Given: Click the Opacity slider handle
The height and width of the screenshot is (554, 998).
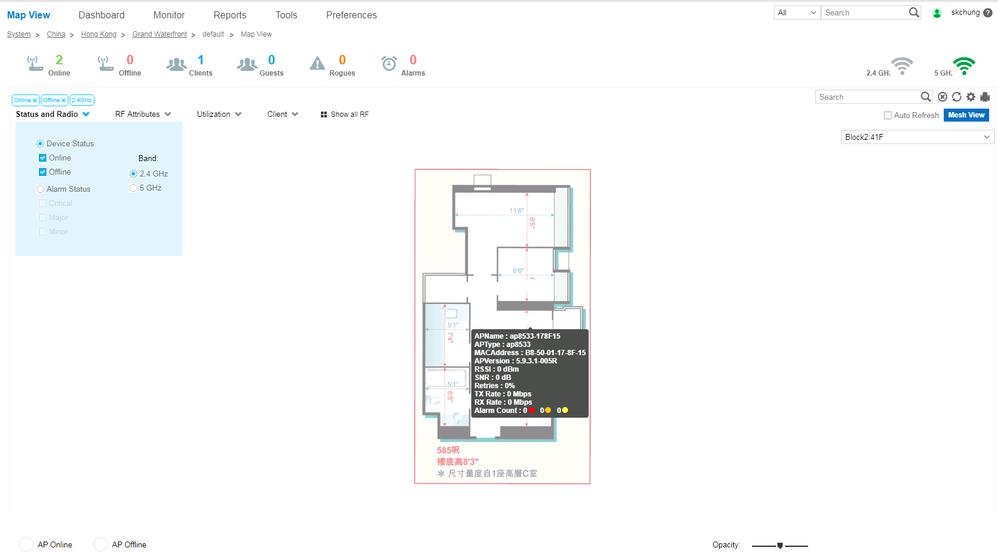Looking at the screenshot, I should [779, 546].
